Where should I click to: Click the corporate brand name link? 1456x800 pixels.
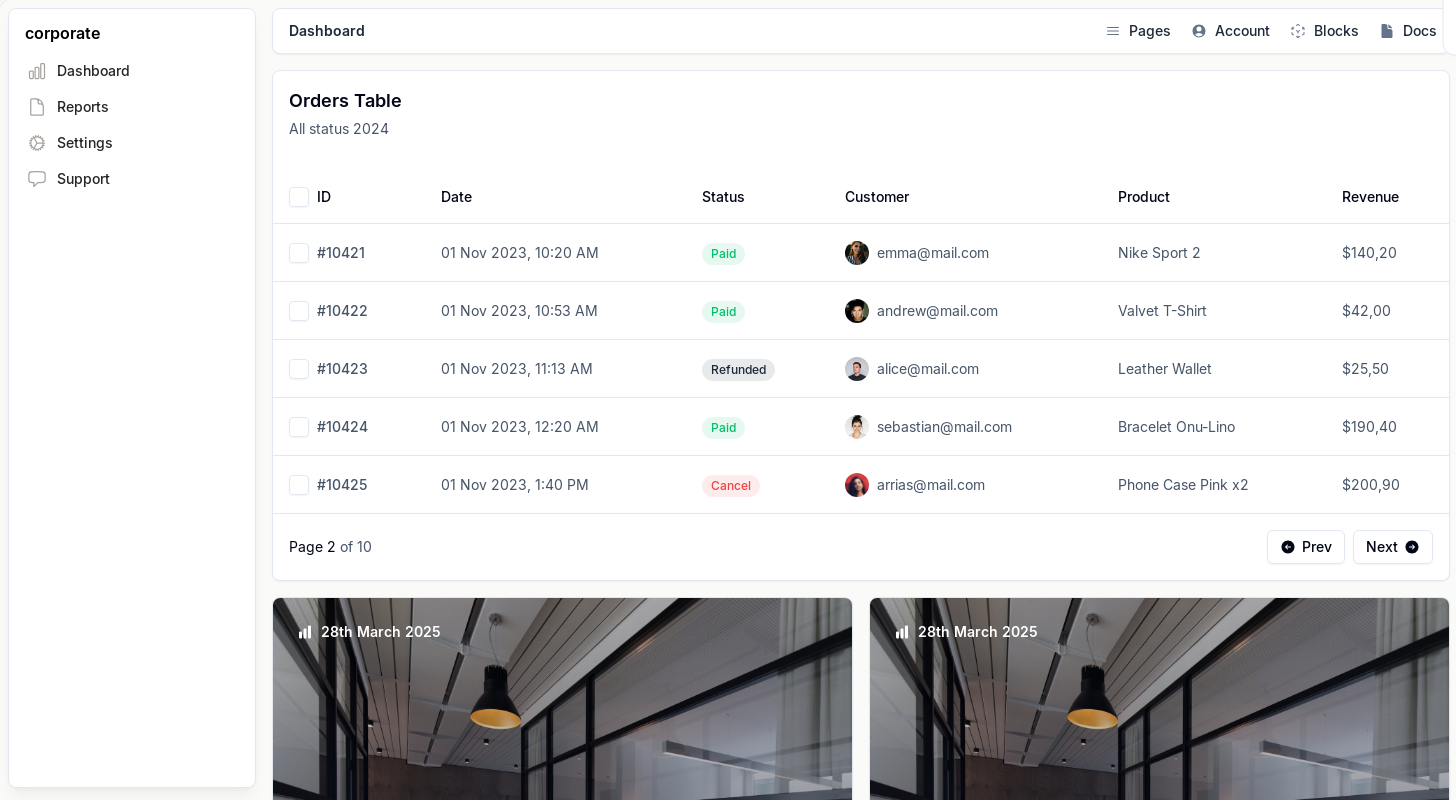[x=62, y=33]
